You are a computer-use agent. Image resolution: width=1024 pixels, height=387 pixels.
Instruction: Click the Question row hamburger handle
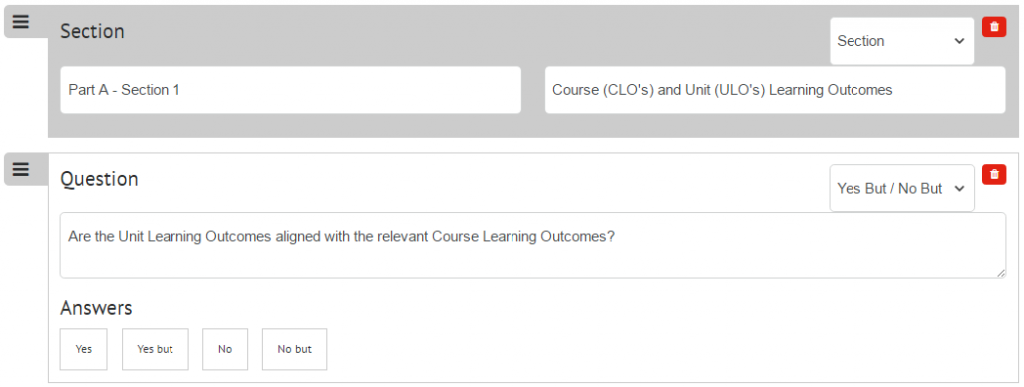22,170
